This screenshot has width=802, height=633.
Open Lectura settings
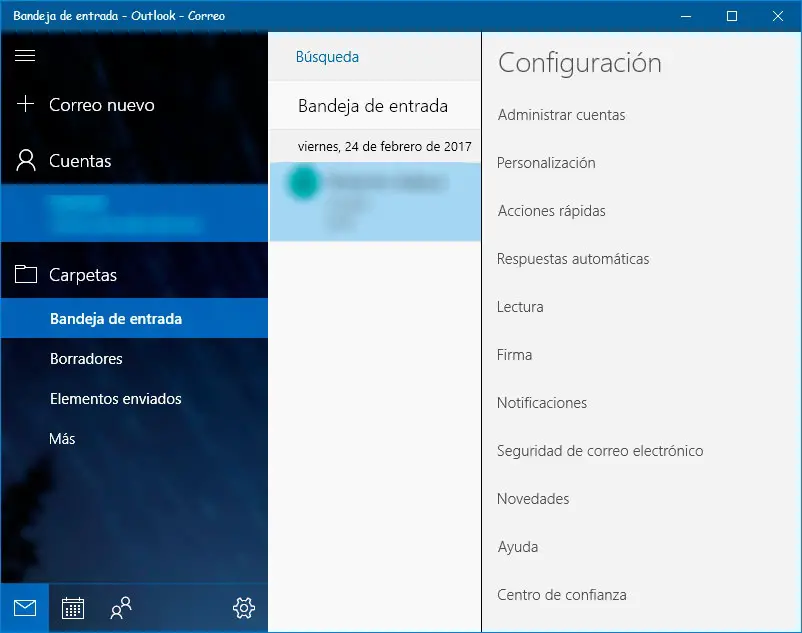(520, 307)
